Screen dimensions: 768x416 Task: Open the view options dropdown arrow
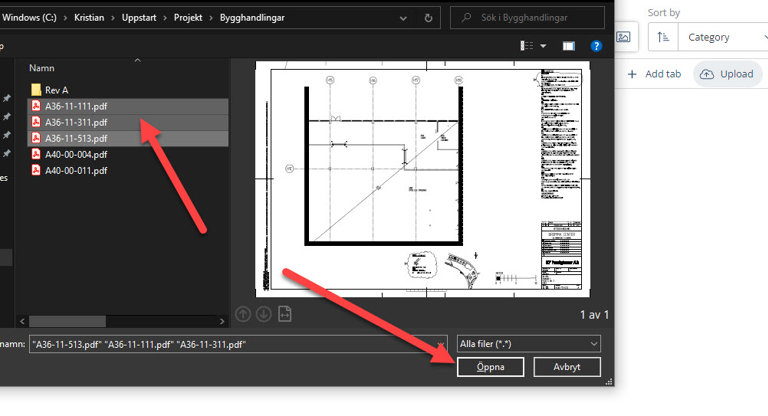[x=544, y=46]
